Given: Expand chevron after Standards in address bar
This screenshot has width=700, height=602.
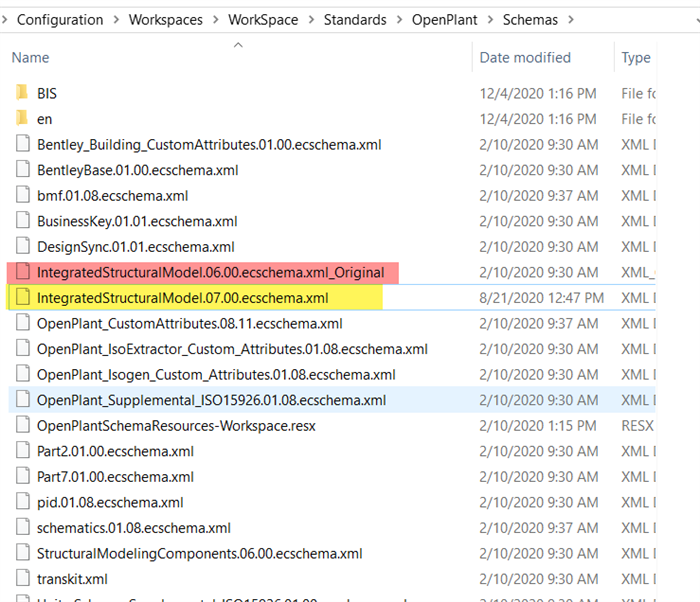Looking at the screenshot, I should pyautogui.click(x=399, y=20).
